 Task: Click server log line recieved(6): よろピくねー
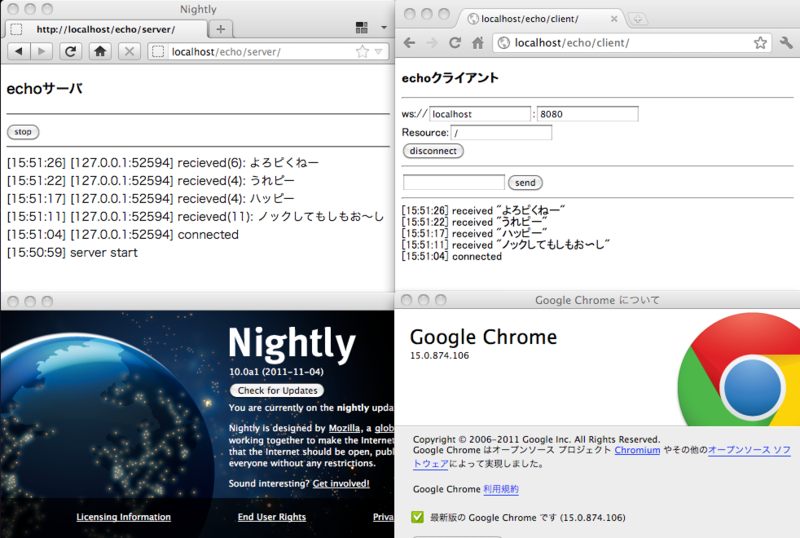tap(163, 163)
